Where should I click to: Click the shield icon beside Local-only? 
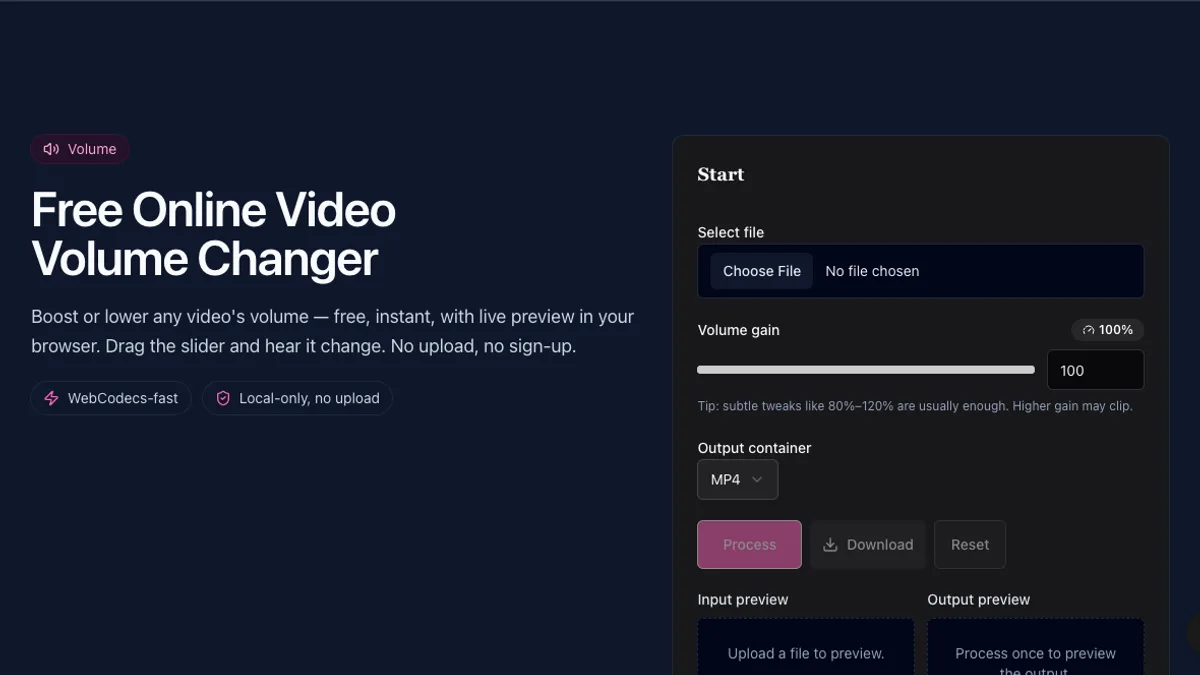[x=223, y=398]
